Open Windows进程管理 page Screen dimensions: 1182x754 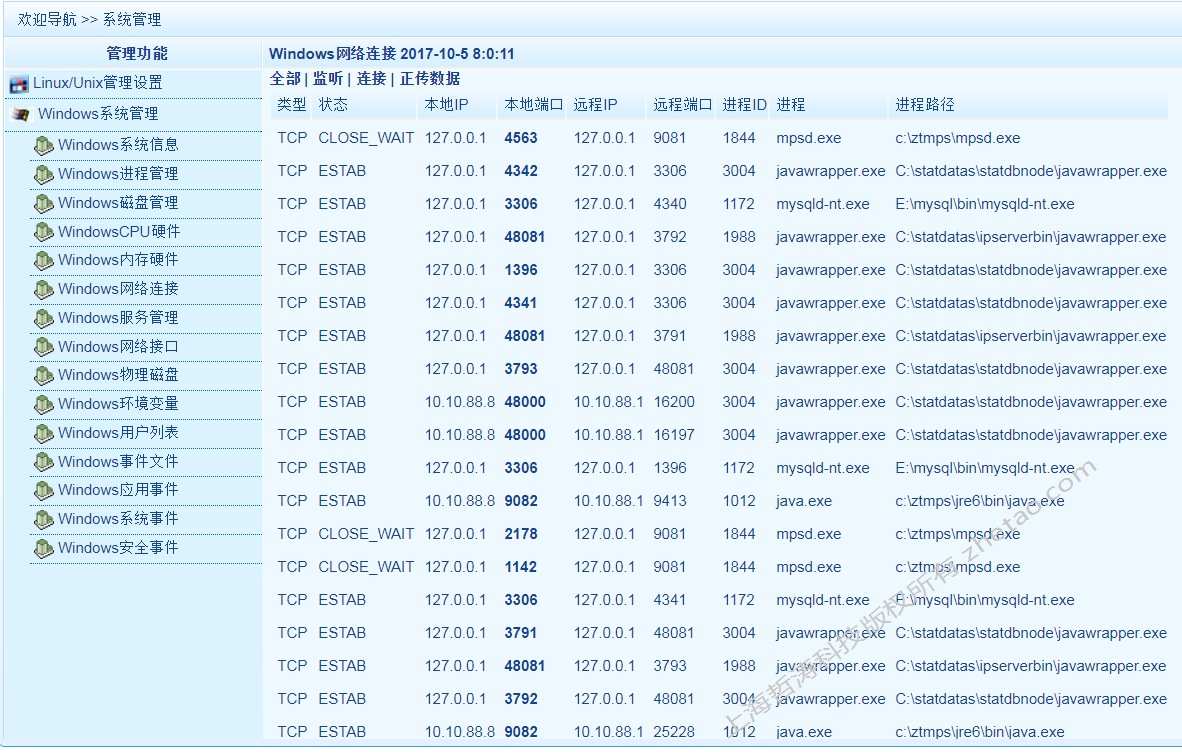pos(118,174)
